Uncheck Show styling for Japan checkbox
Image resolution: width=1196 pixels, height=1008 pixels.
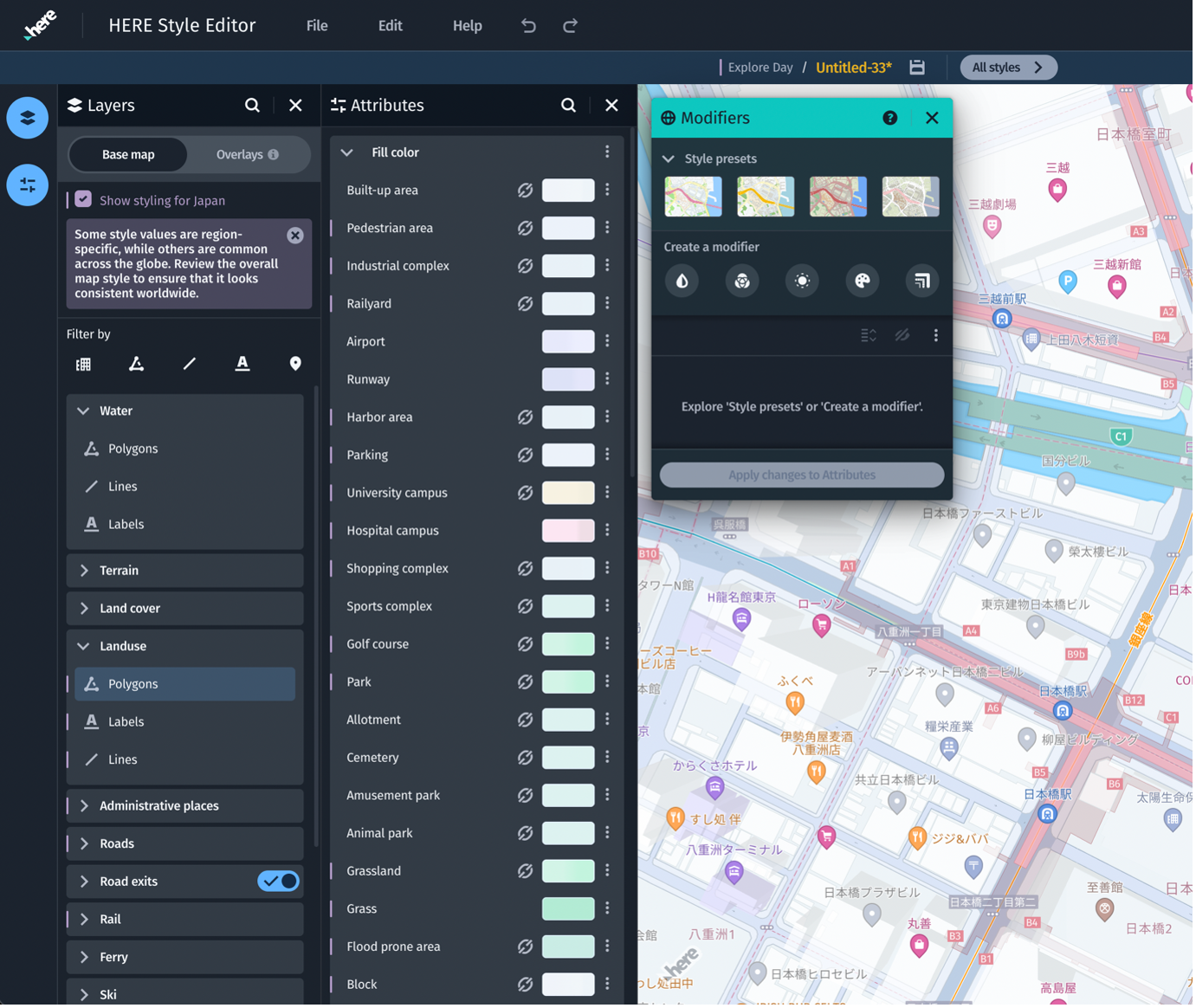83,200
